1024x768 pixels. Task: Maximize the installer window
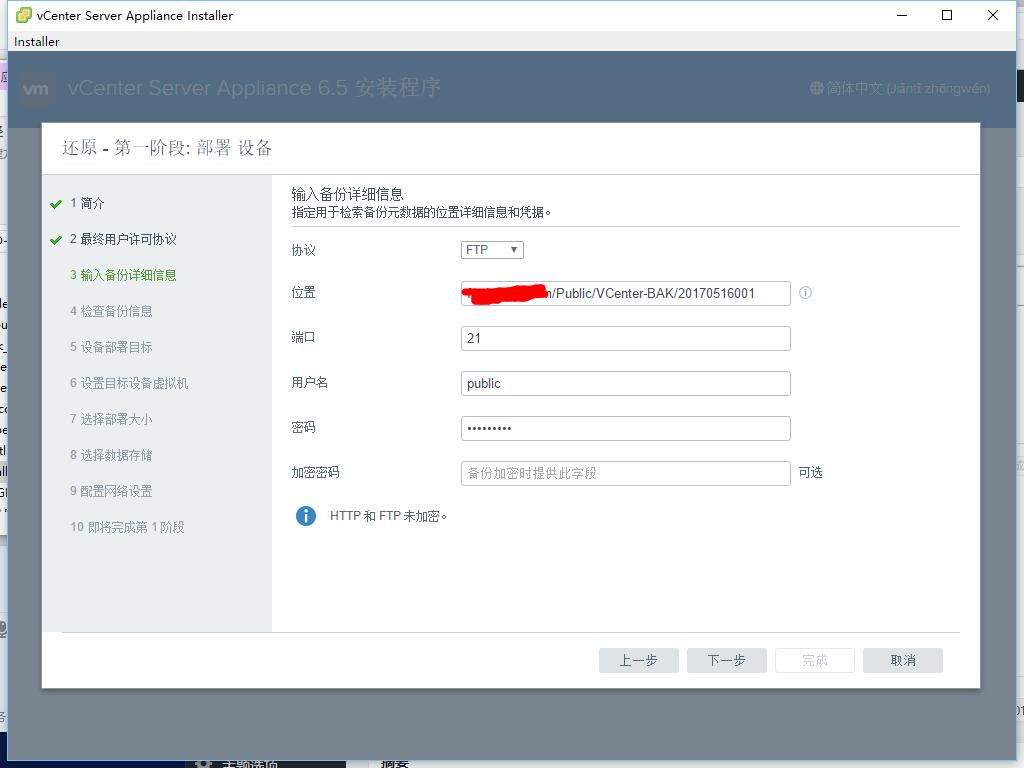click(947, 15)
